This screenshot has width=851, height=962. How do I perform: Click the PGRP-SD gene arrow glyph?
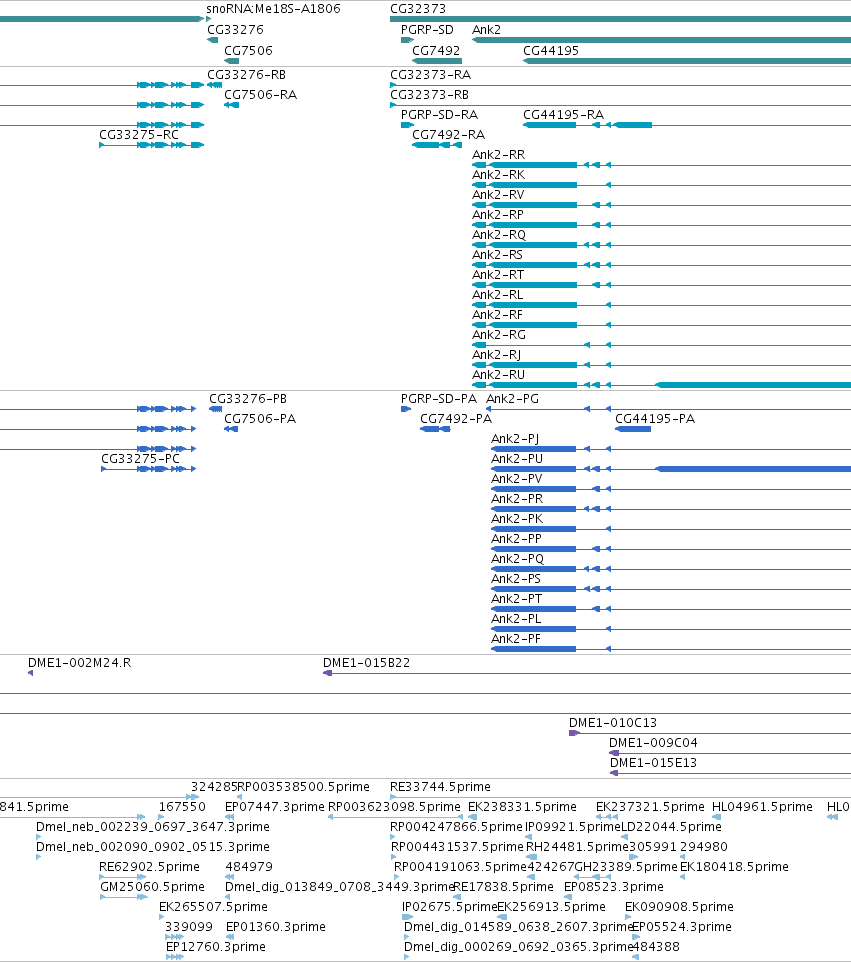[407, 40]
